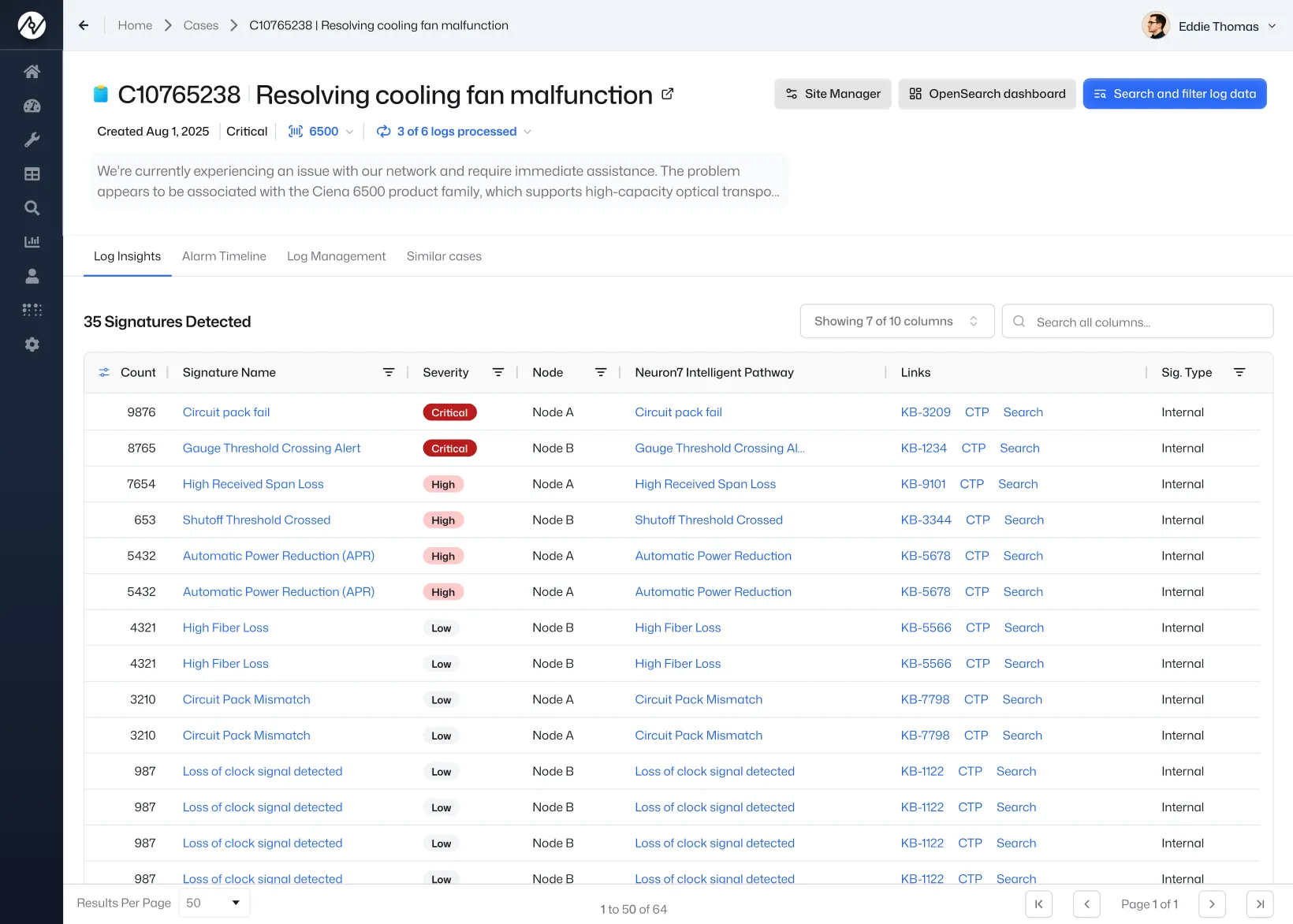This screenshot has width=1293, height=924.
Task: Open the wrench tools icon in sidebar
Action: pyautogui.click(x=32, y=140)
